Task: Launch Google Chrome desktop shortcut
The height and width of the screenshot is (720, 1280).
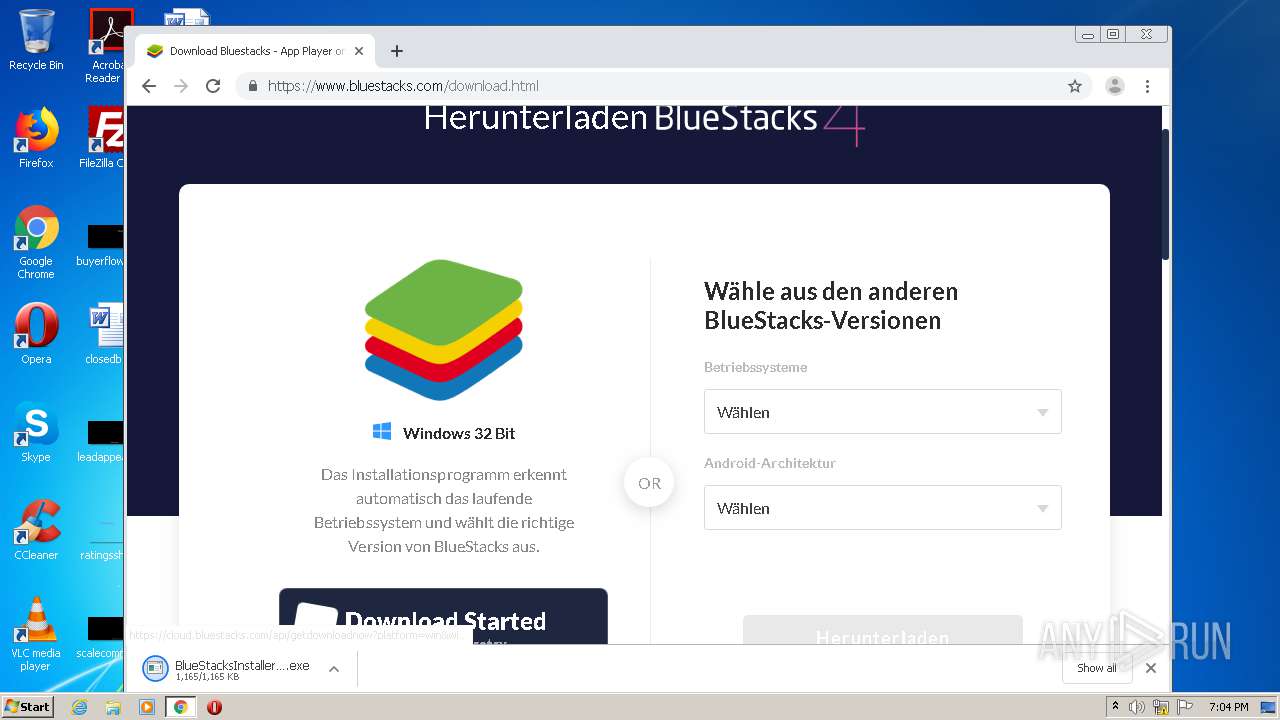Action: click(x=36, y=242)
